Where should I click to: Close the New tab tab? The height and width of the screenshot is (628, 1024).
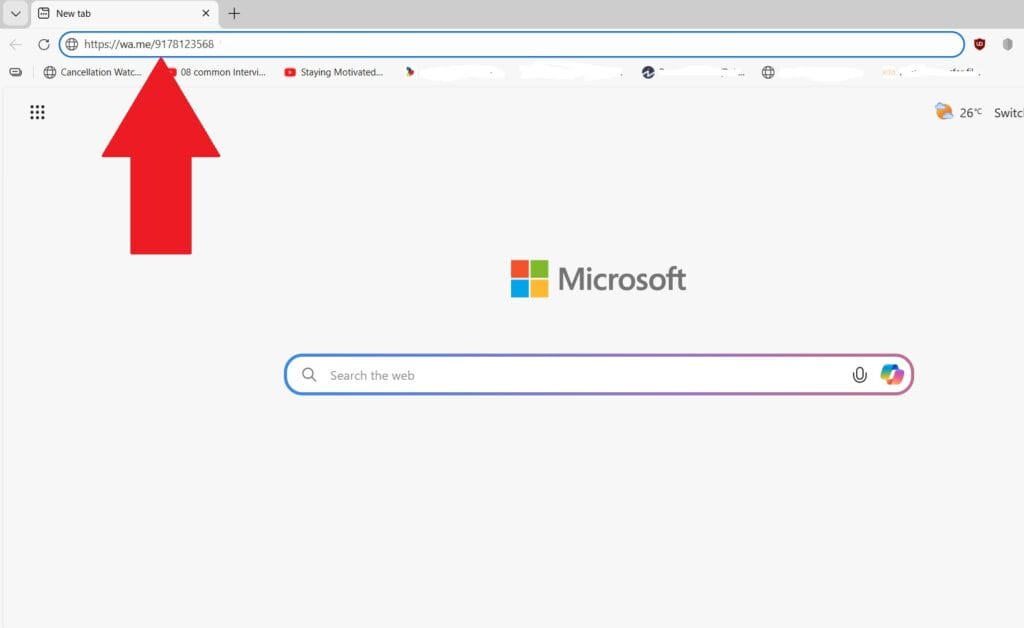click(x=206, y=14)
